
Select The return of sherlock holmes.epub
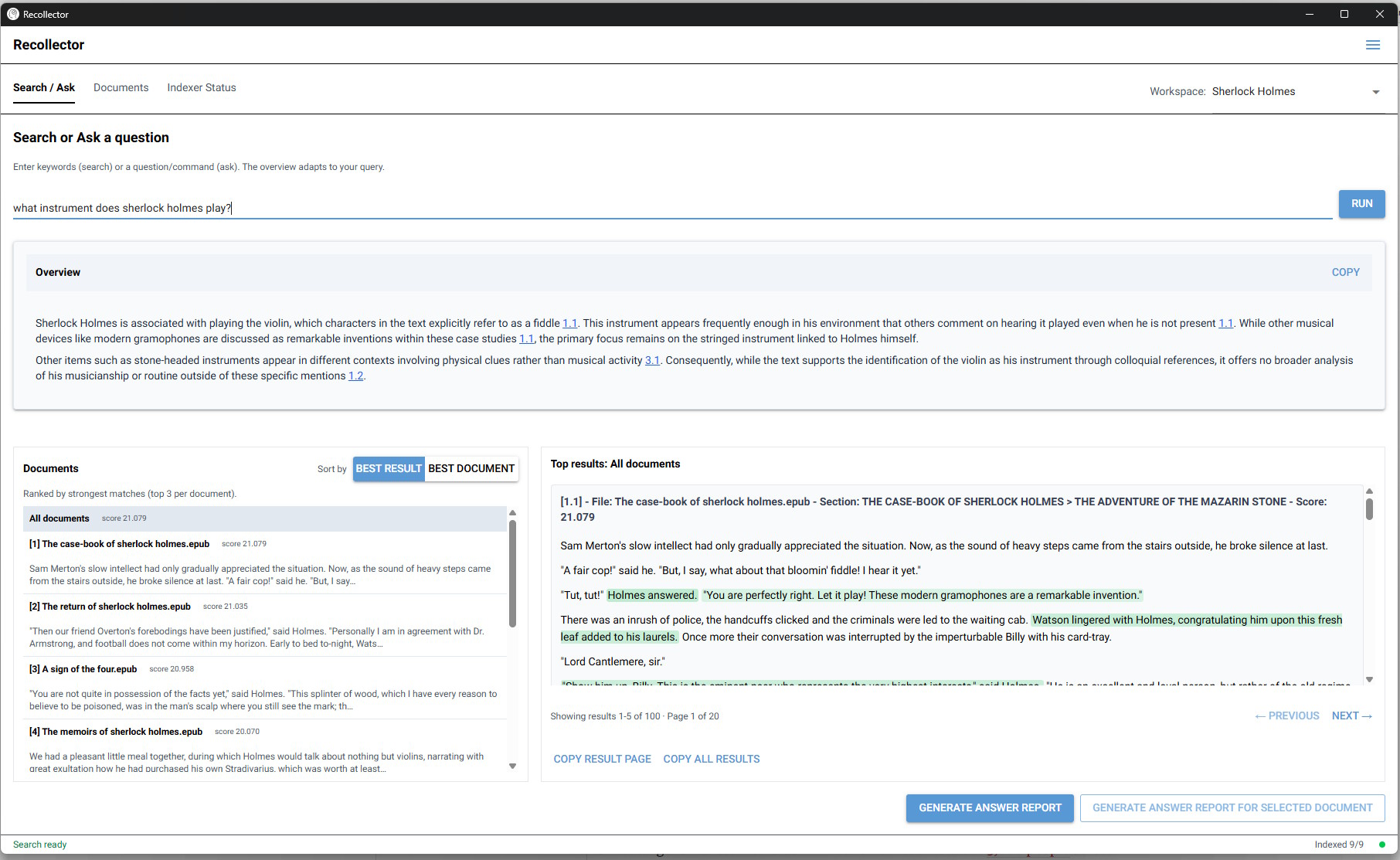[x=116, y=607]
